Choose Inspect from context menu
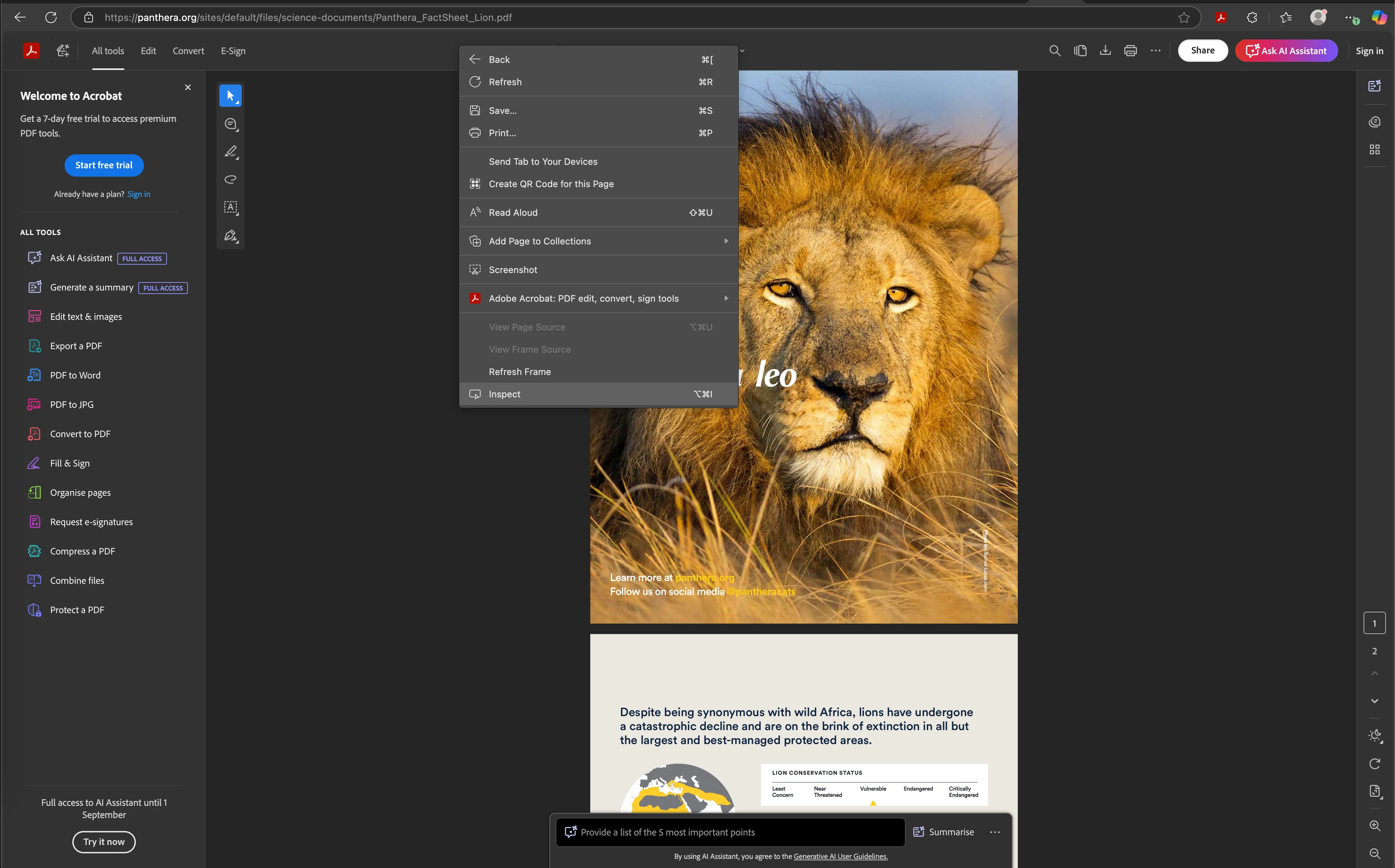This screenshot has width=1395, height=868. [x=504, y=394]
